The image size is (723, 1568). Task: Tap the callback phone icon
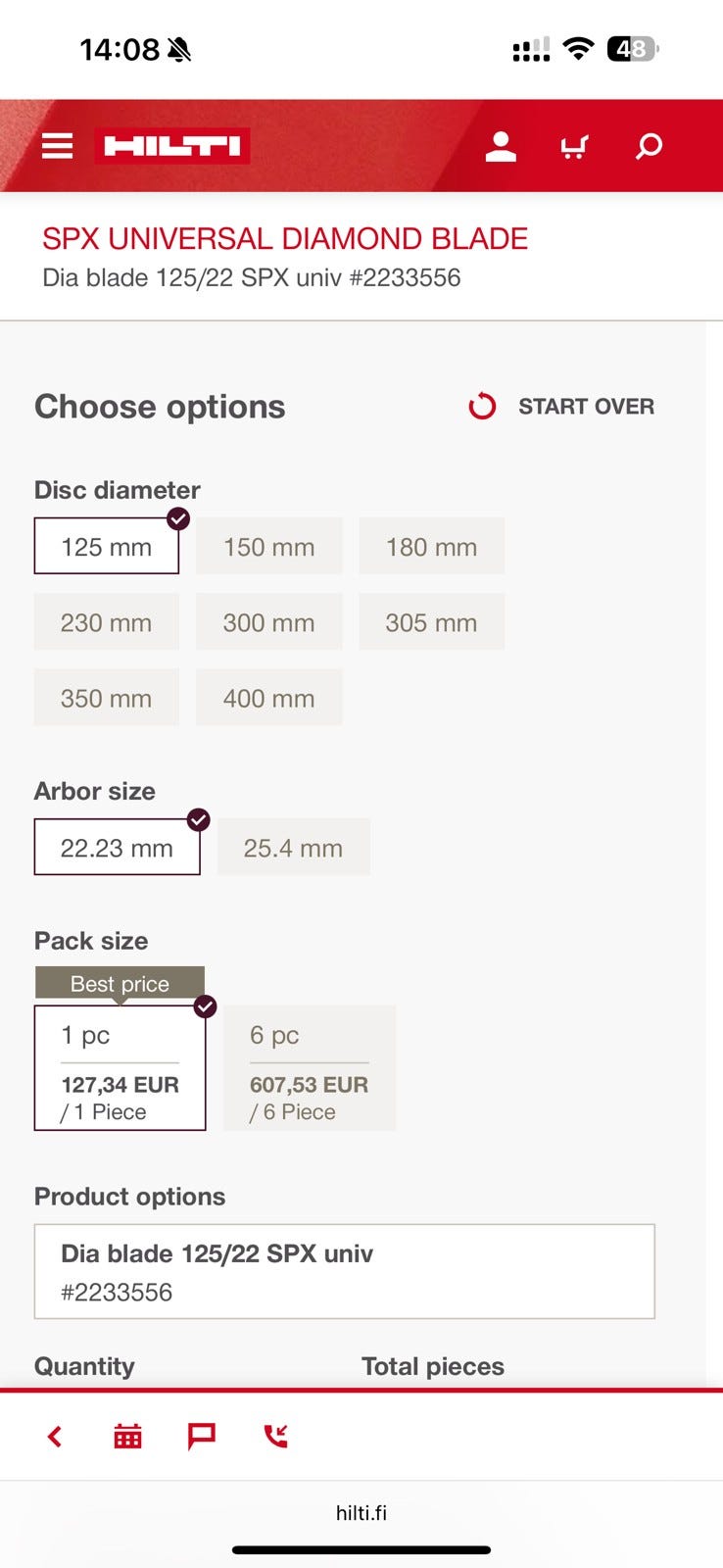pyautogui.click(x=276, y=1437)
